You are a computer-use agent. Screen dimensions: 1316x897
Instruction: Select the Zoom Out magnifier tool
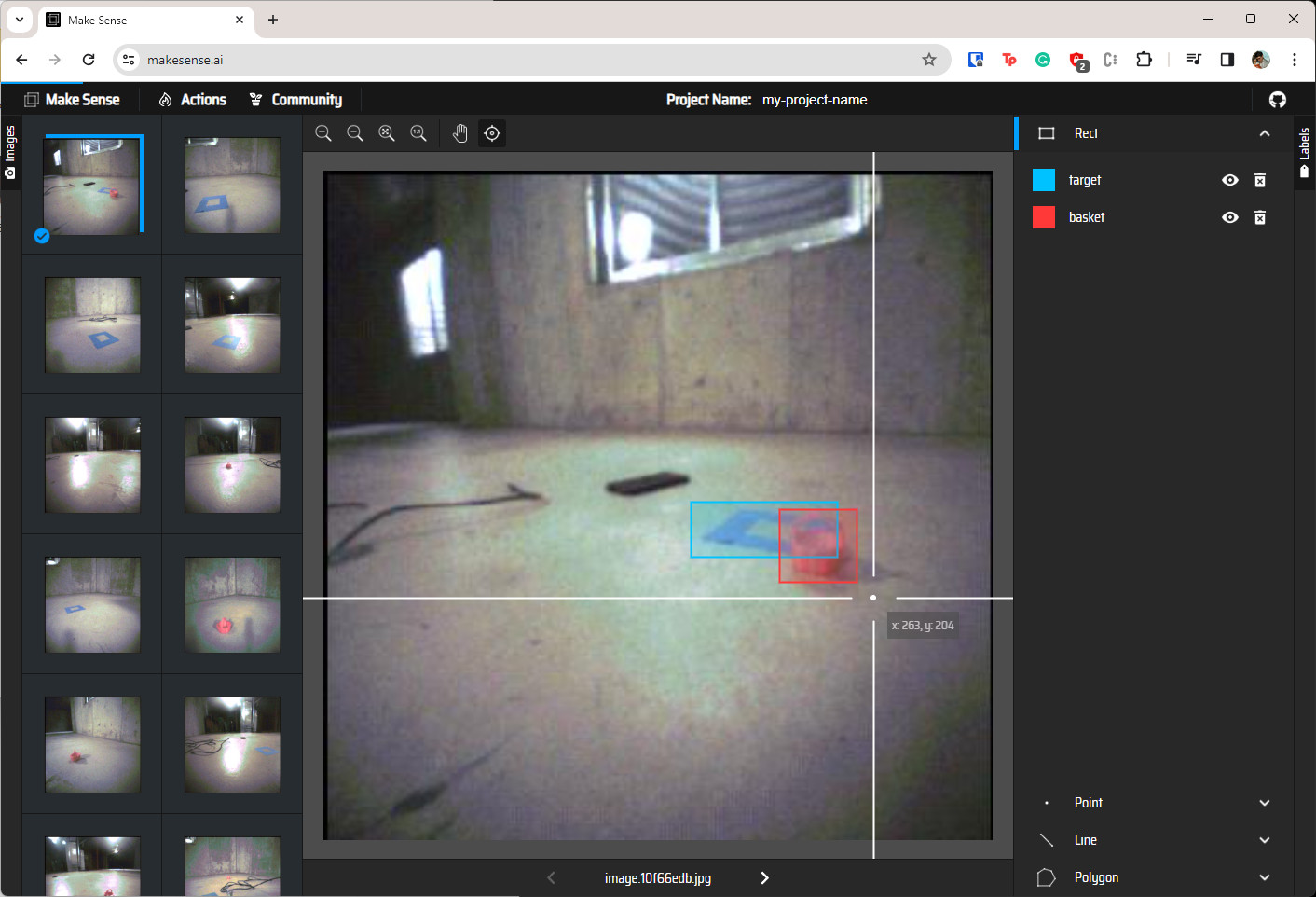tap(355, 132)
